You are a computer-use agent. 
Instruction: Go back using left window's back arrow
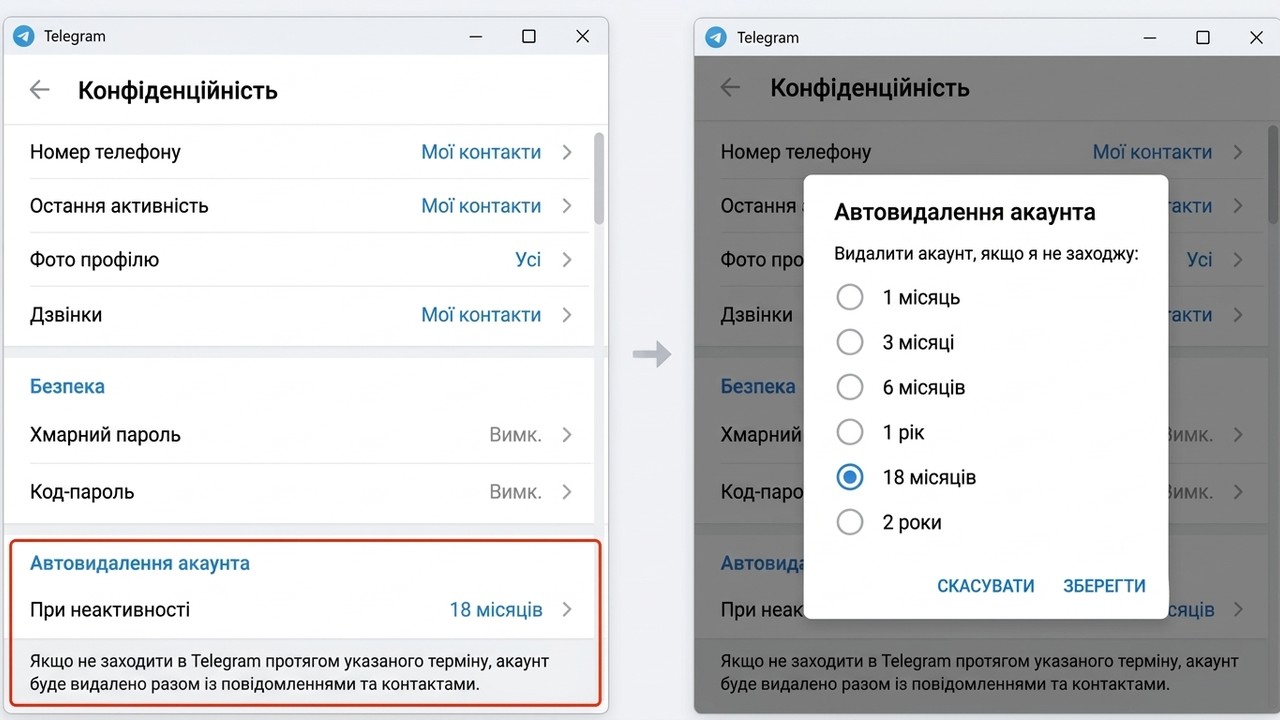point(40,90)
